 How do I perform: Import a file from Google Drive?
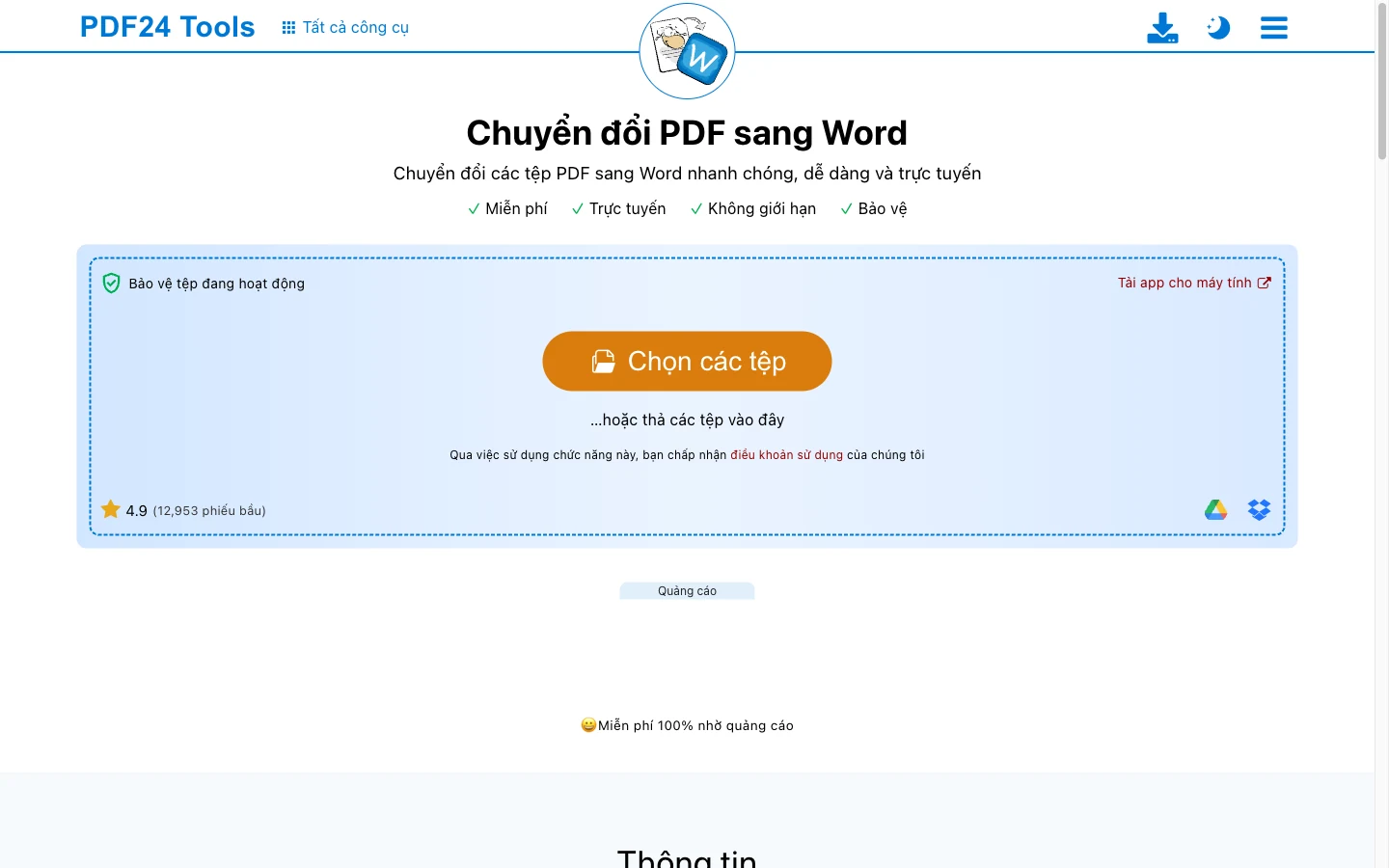1215,509
